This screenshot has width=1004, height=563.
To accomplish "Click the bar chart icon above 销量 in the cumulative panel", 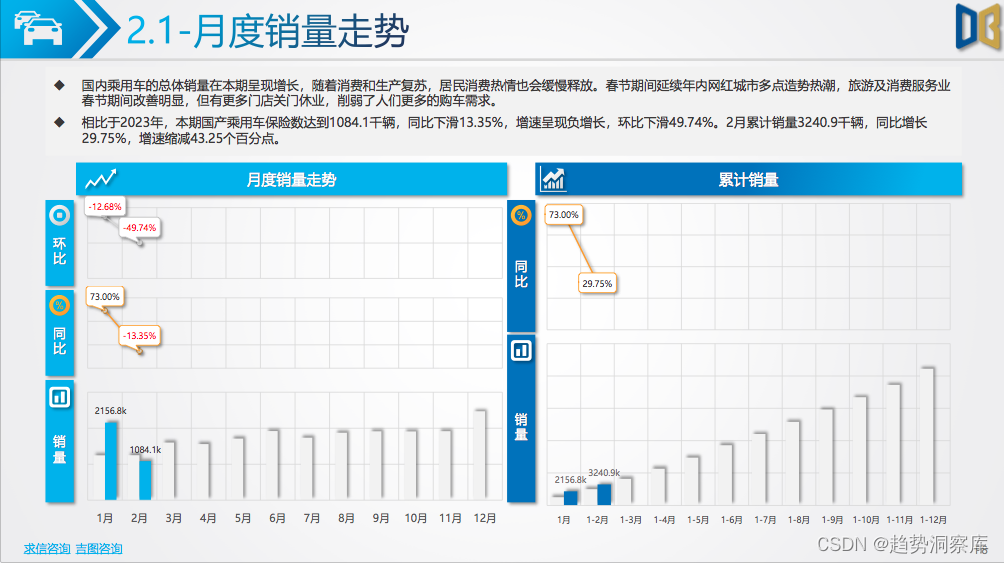I will pos(521,350).
